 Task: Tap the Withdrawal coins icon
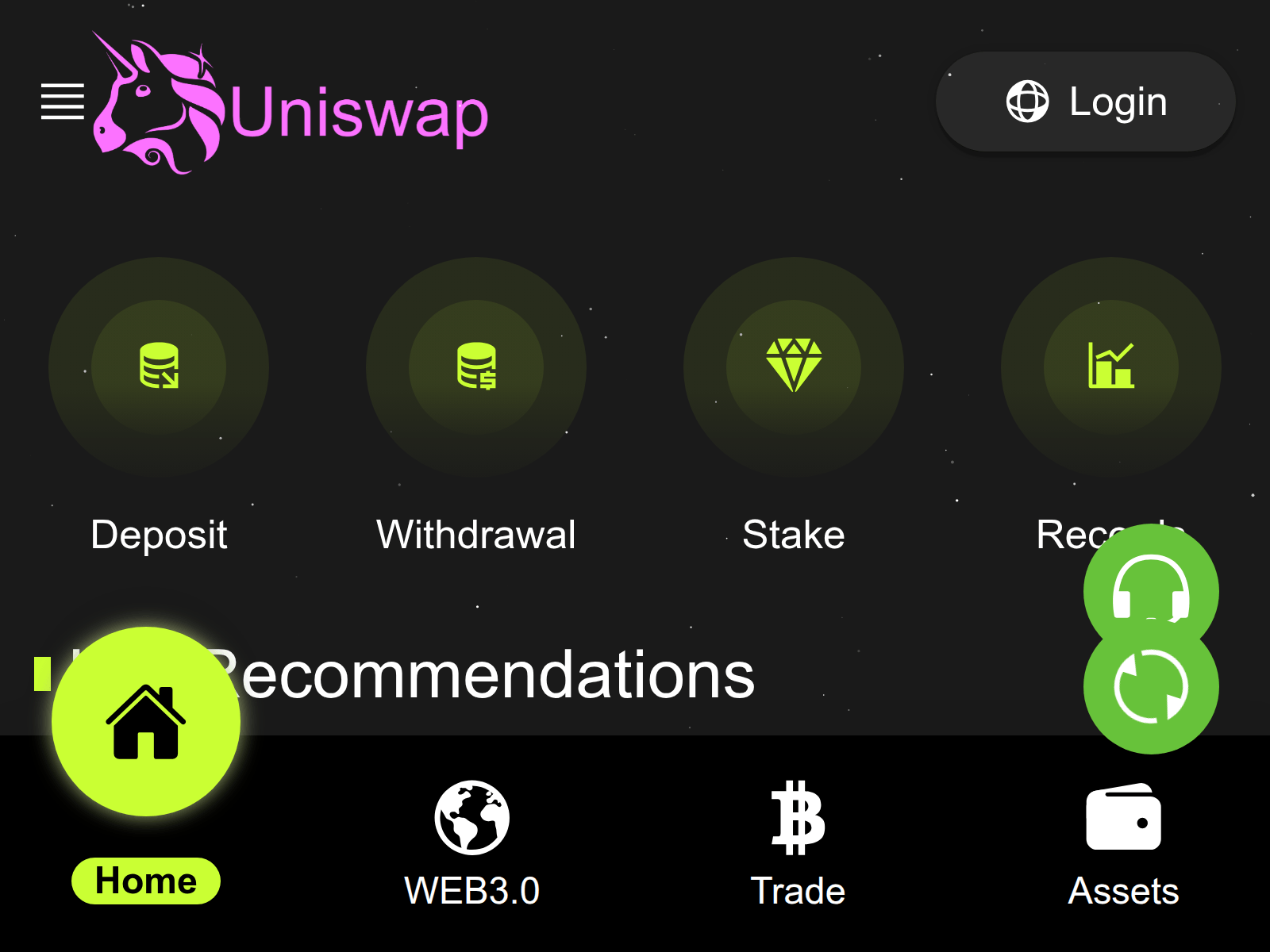(x=476, y=366)
